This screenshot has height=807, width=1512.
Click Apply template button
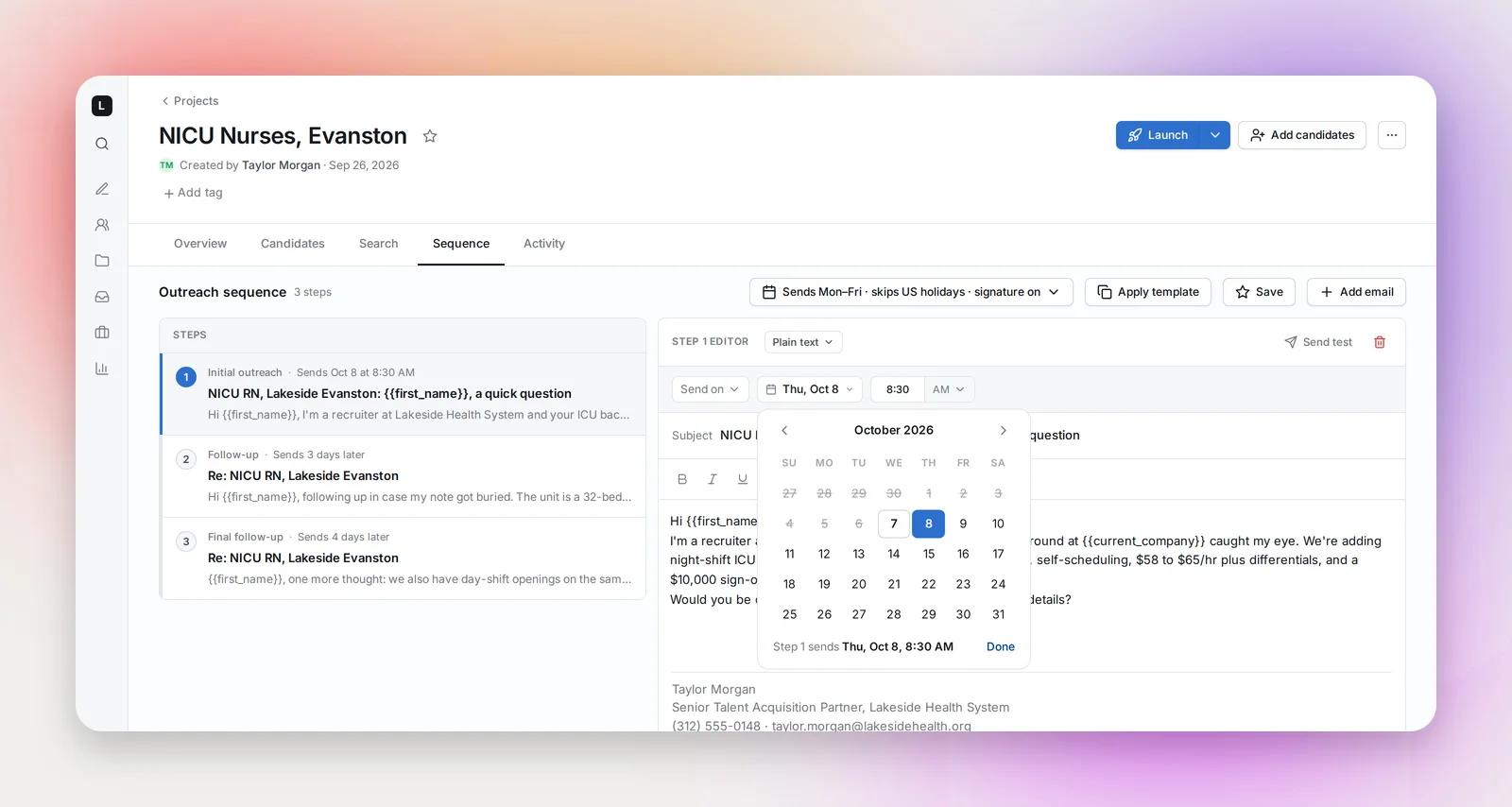point(1148,292)
